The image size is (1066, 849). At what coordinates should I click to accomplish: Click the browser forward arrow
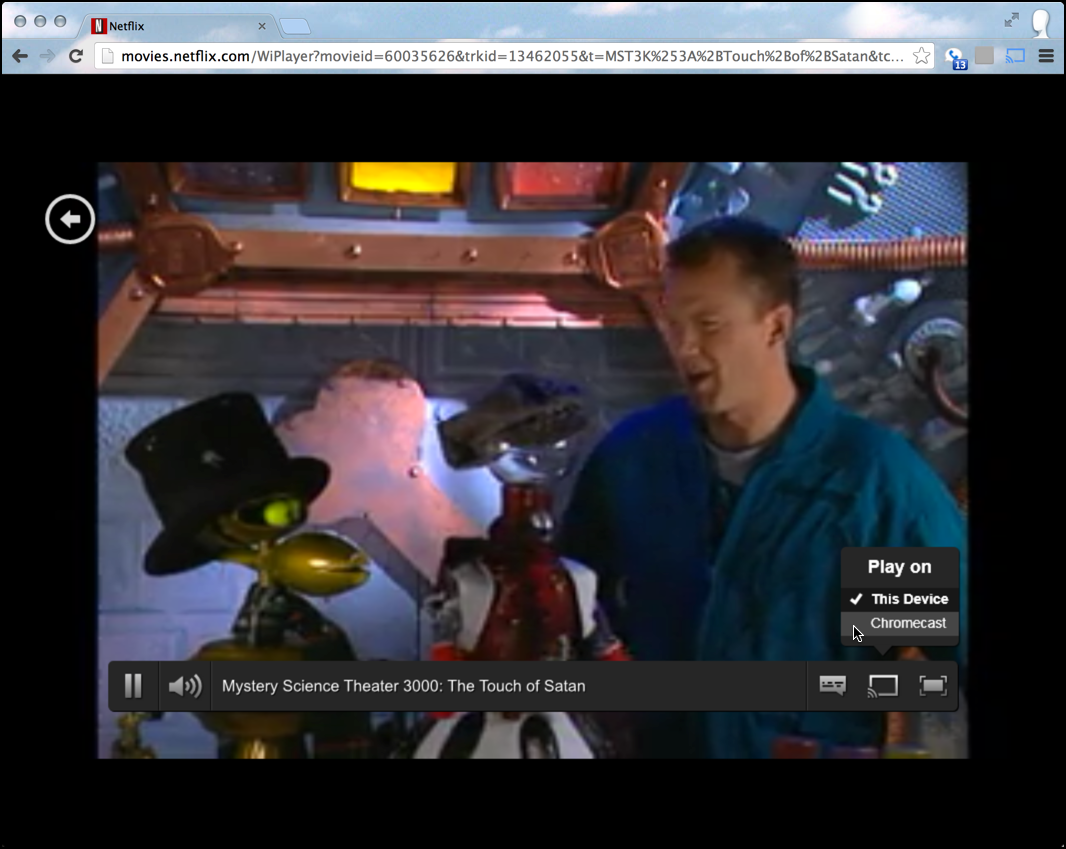pyautogui.click(x=47, y=56)
